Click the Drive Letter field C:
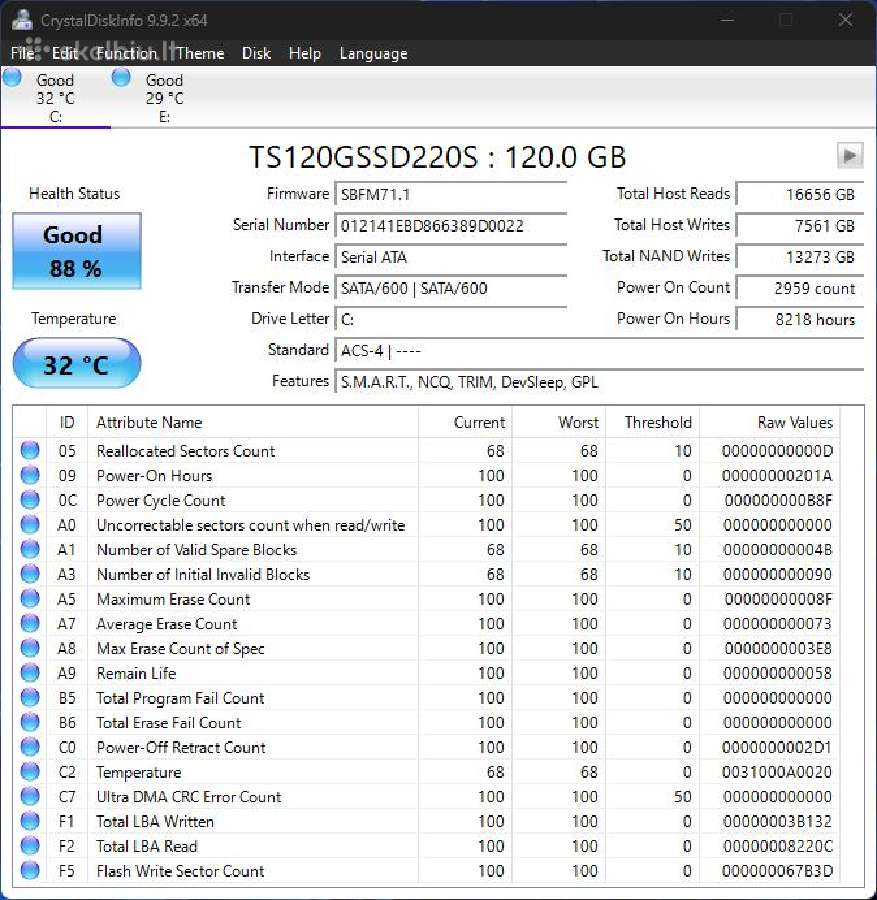Viewport: 877px width, 900px height. click(451, 319)
